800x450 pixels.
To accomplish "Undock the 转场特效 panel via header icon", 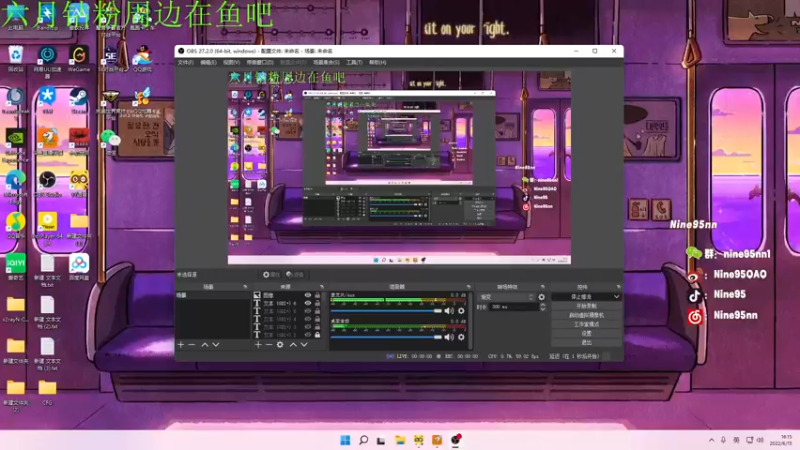I will pos(542,287).
